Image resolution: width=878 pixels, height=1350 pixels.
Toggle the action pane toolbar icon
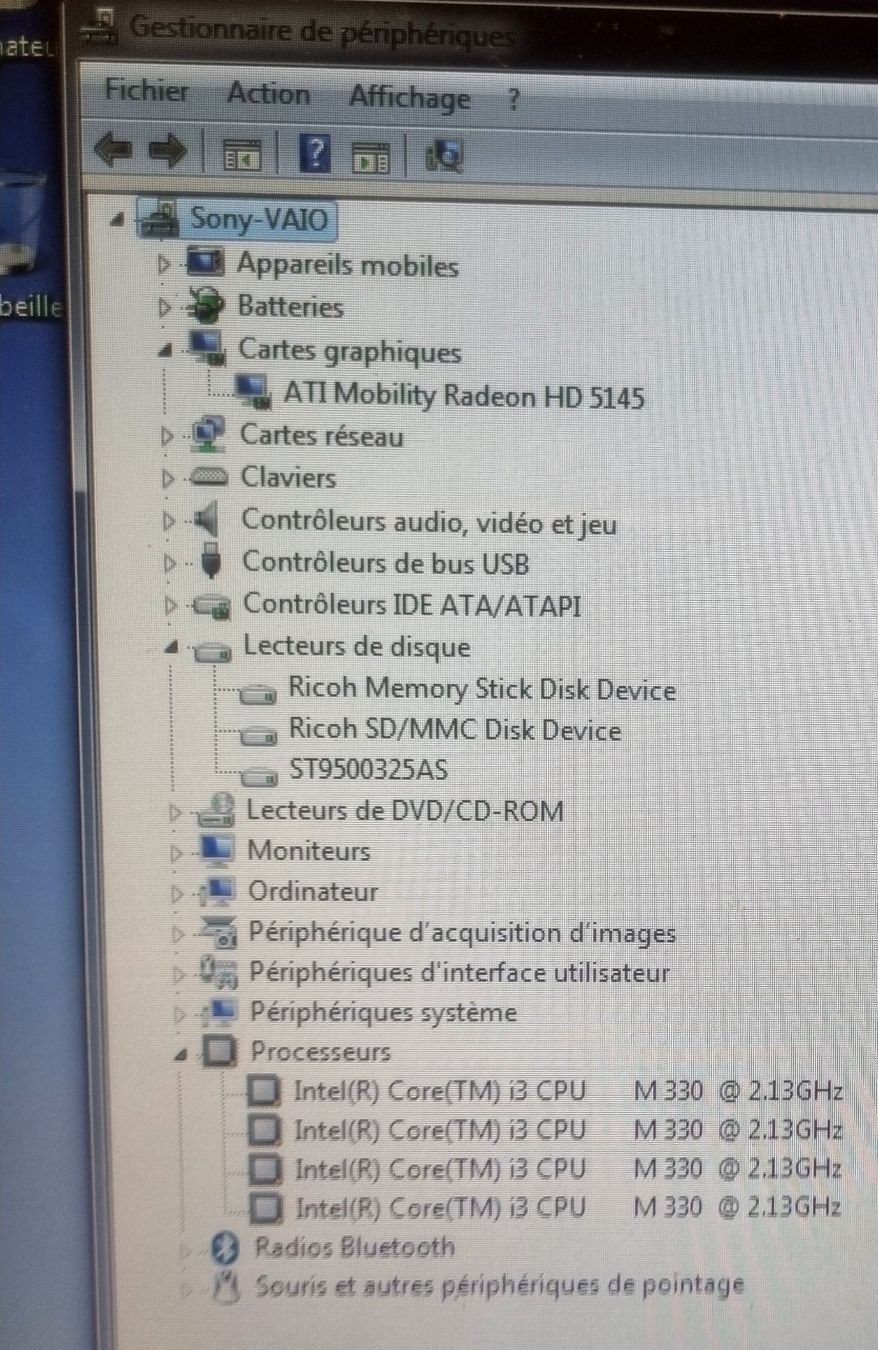[x=371, y=157]
